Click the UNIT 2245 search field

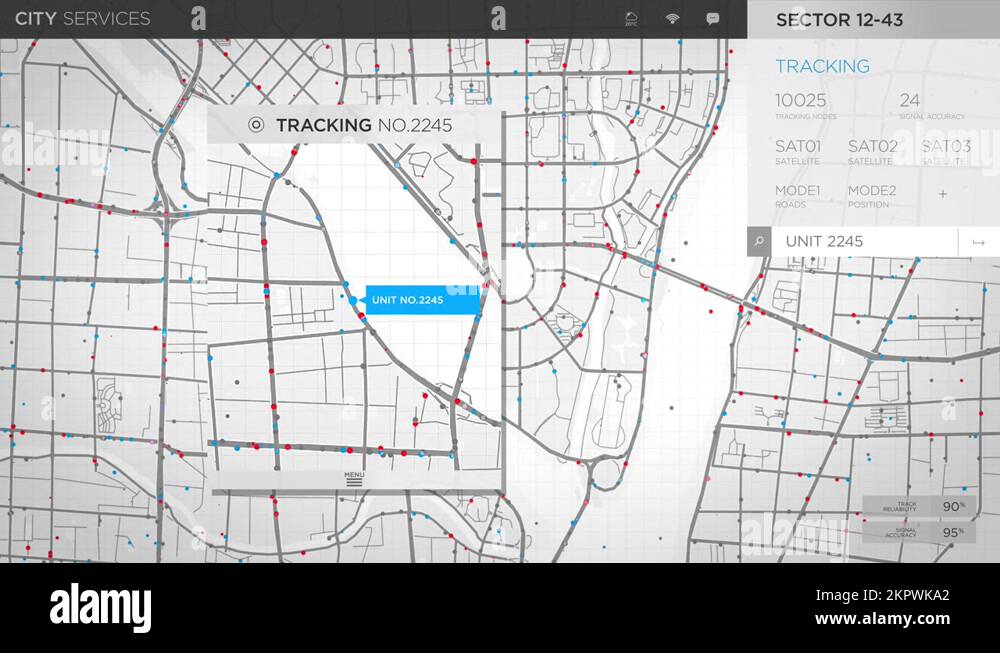[x=864, y=242]
